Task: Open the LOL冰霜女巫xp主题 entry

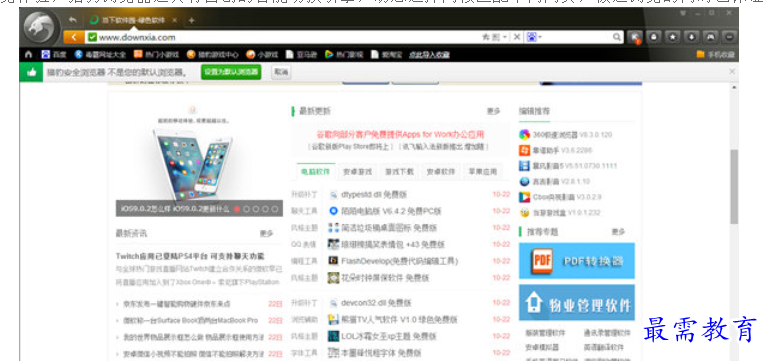Action: coord(389,336)
